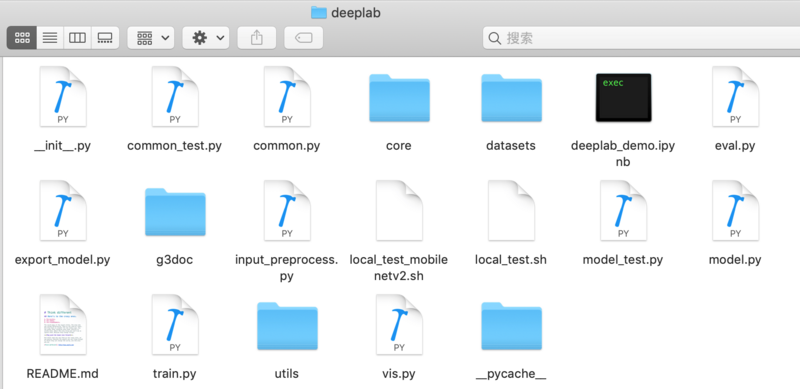Open the gear action menu
800x389 pixels.
point(206,38)
